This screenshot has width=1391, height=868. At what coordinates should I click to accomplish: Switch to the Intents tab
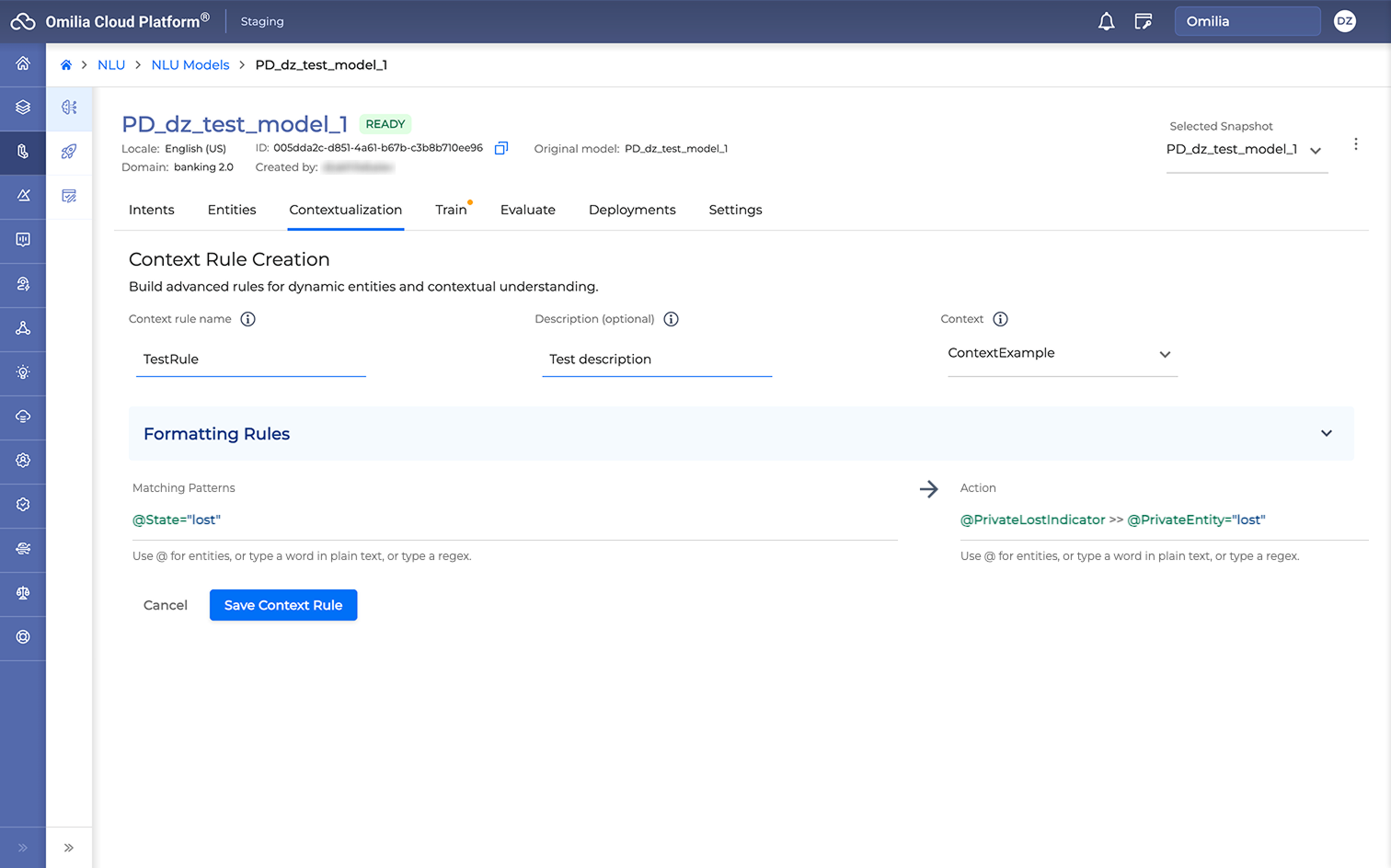pyautogui.click(x=152, y=210)
